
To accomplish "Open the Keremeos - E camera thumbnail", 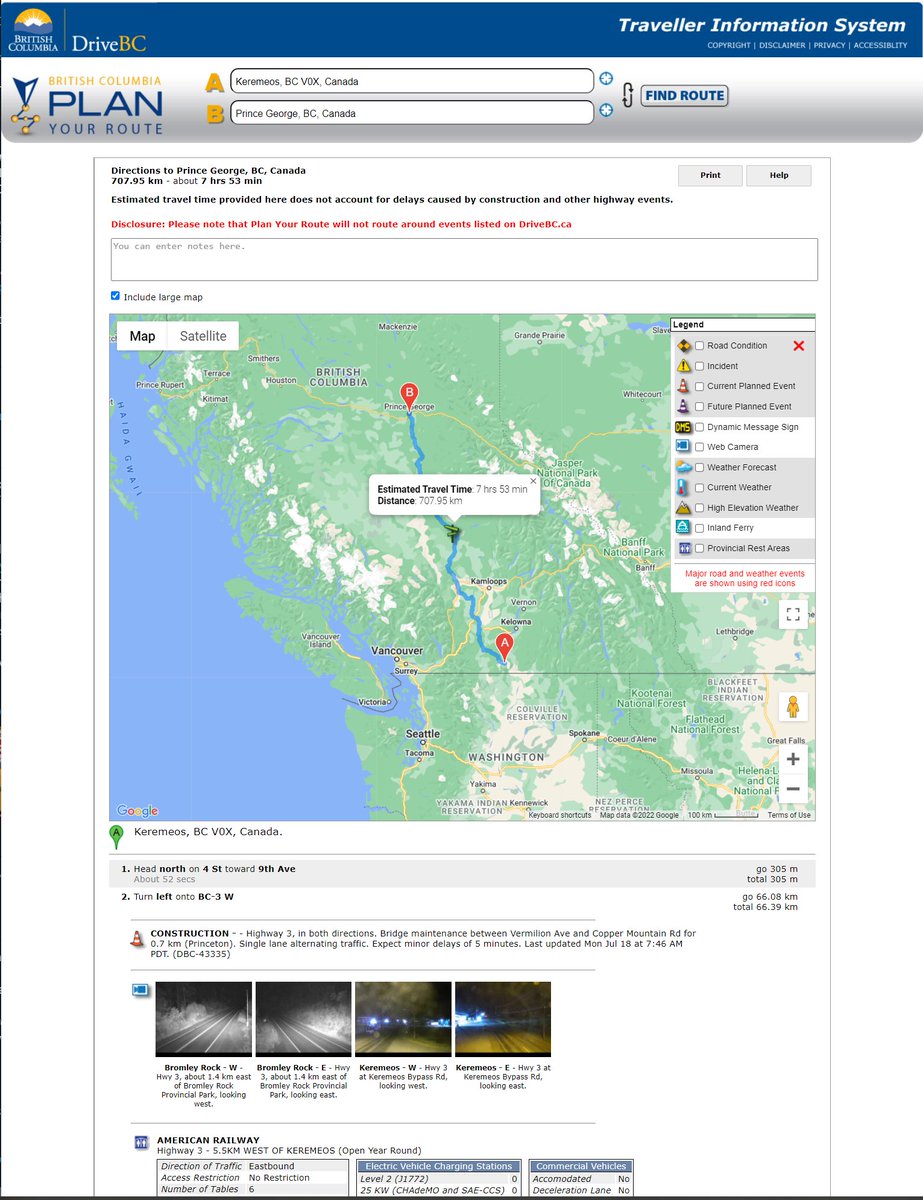I will point(502,1019).
